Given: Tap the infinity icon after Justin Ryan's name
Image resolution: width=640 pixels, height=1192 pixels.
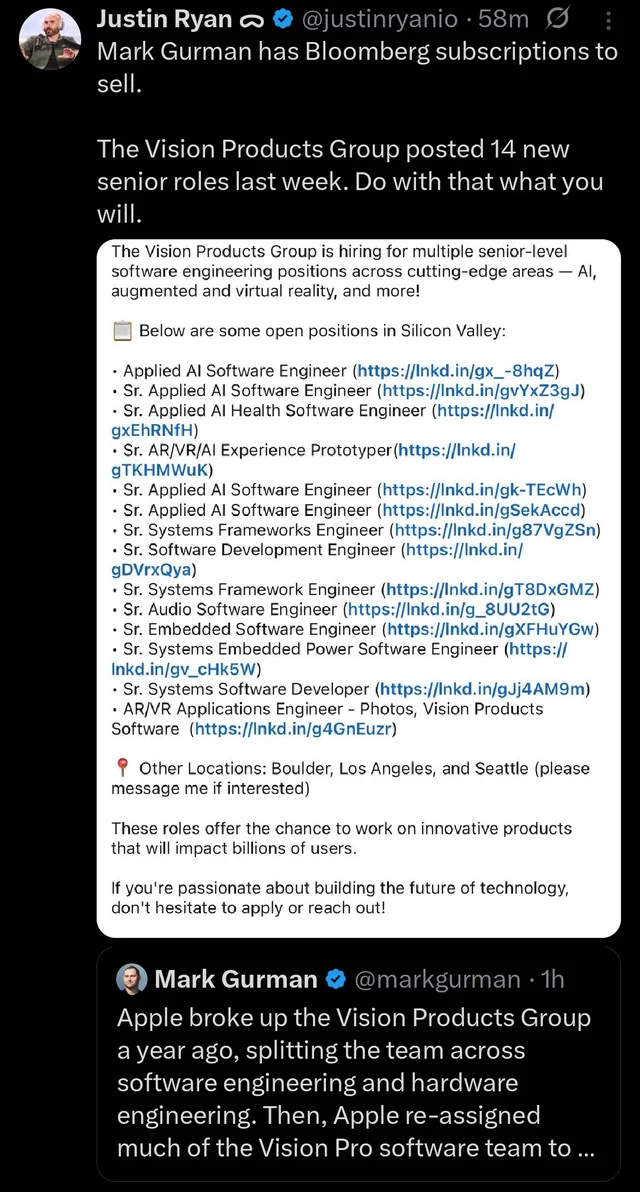Looking at the screenshot, I should pyautogui.click(x=252, y=21).
